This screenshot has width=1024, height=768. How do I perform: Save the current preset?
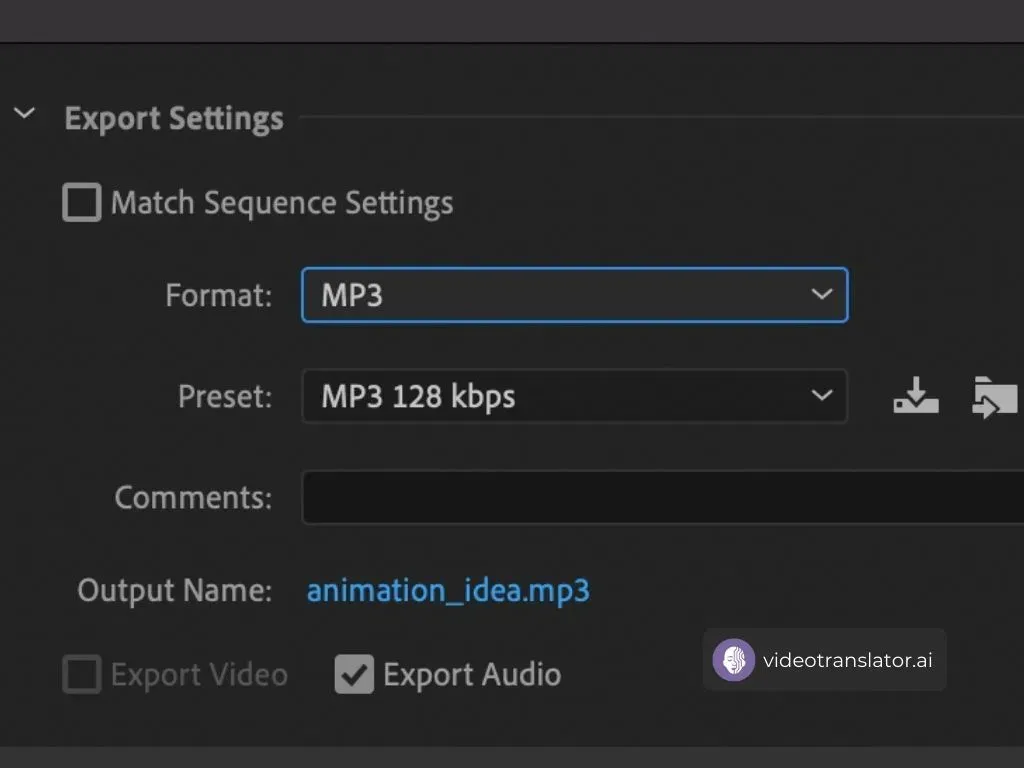point(915,396)
